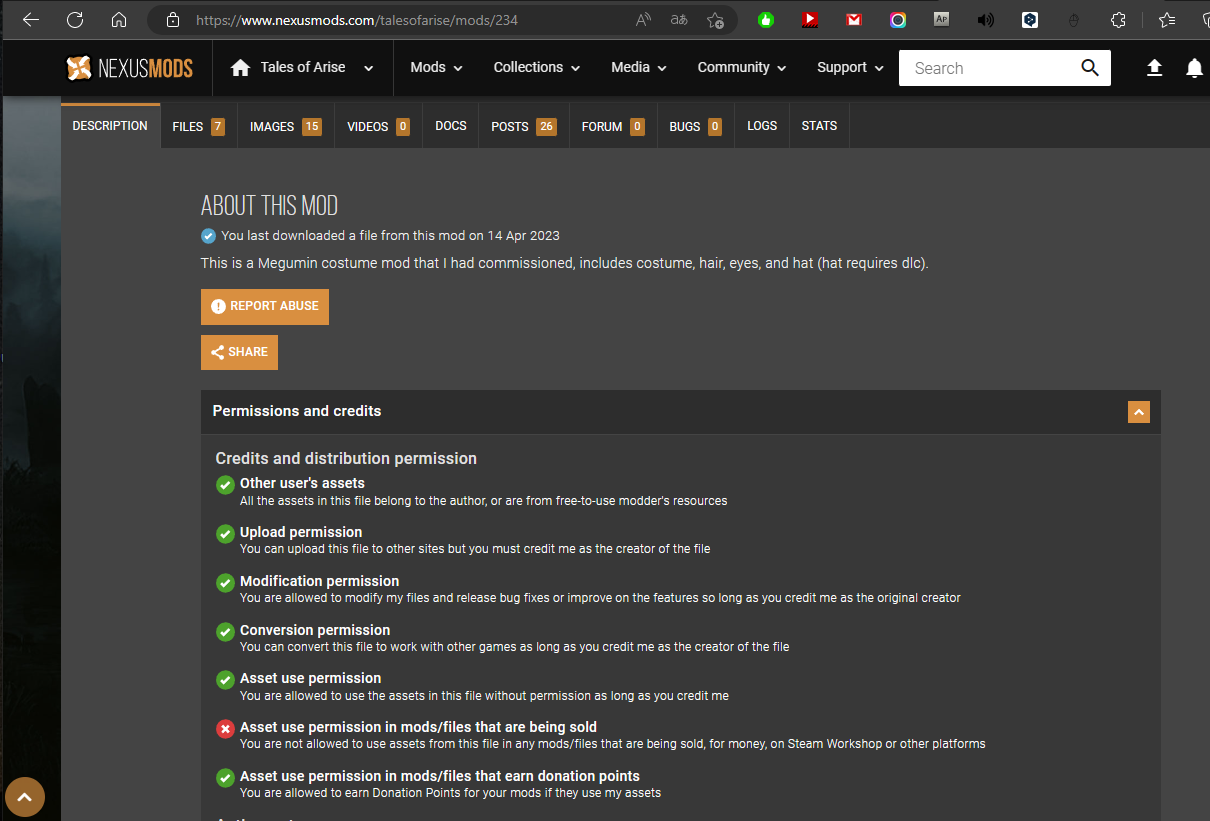
Task: Open the Bugs tab
Action: pyautogui.click(x=695, y=126)
